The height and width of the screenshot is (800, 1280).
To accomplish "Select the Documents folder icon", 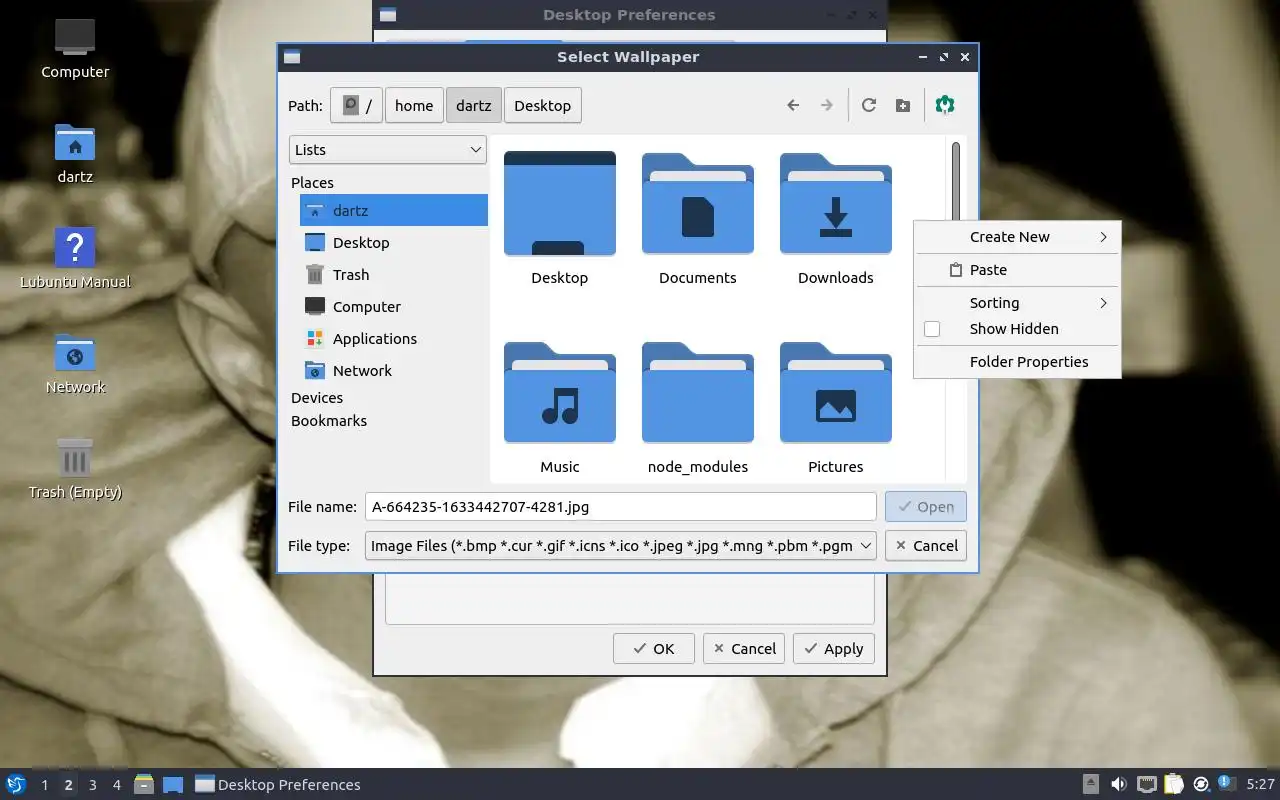I will (x=698, y=203).
